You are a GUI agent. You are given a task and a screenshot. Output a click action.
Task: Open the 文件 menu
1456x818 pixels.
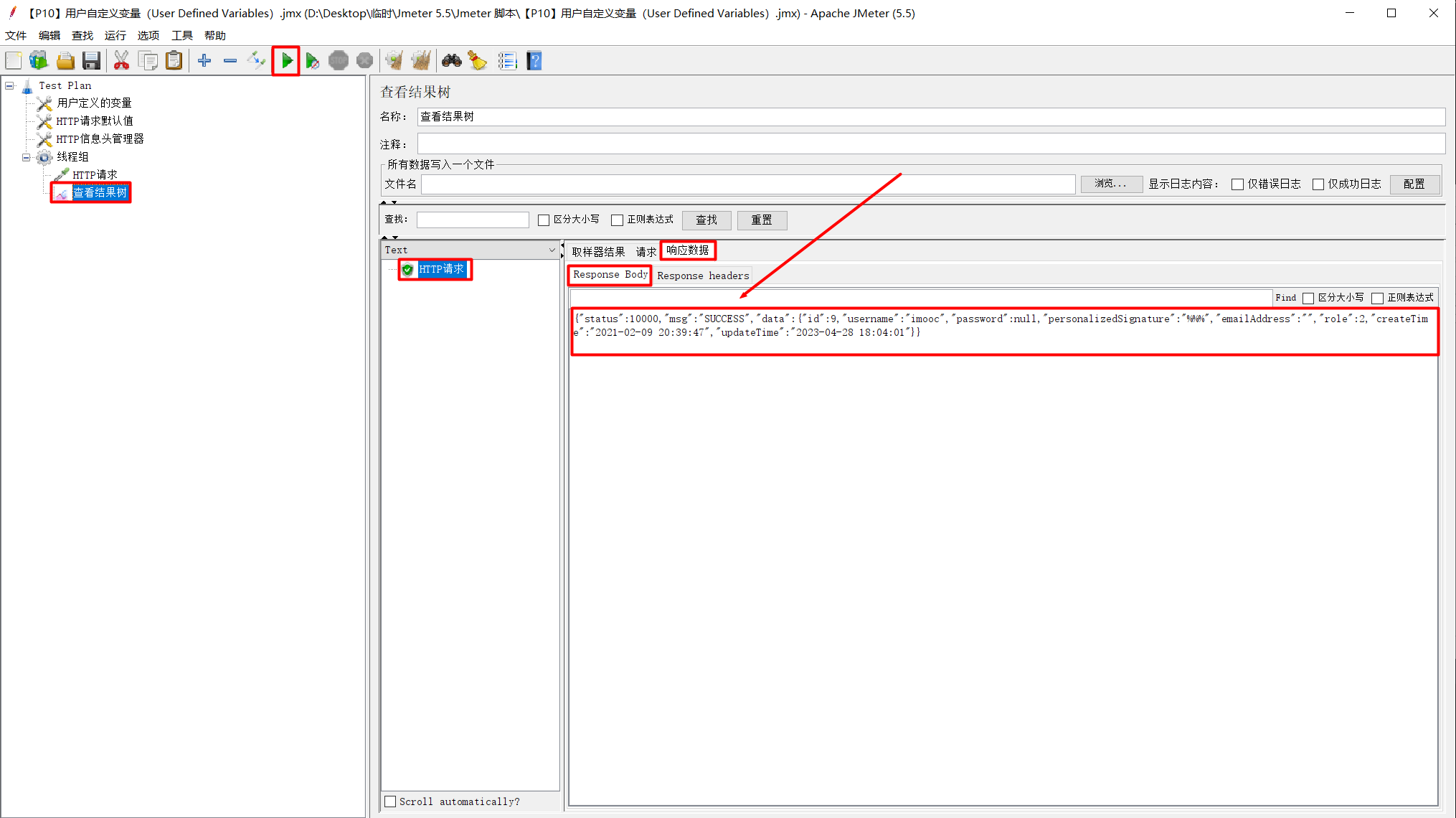16,35
